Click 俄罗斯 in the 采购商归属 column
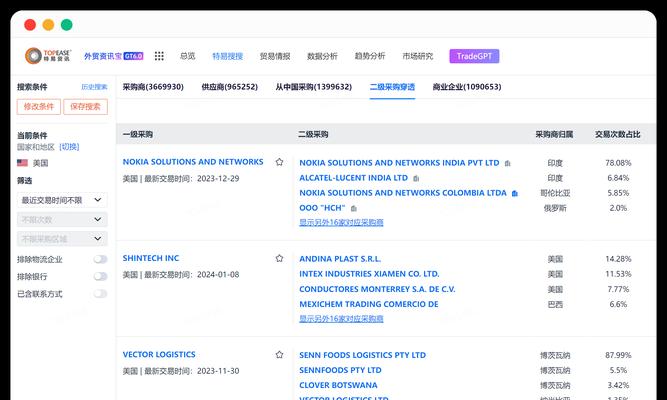Viewport: 667px width, 400px height. 555,208
